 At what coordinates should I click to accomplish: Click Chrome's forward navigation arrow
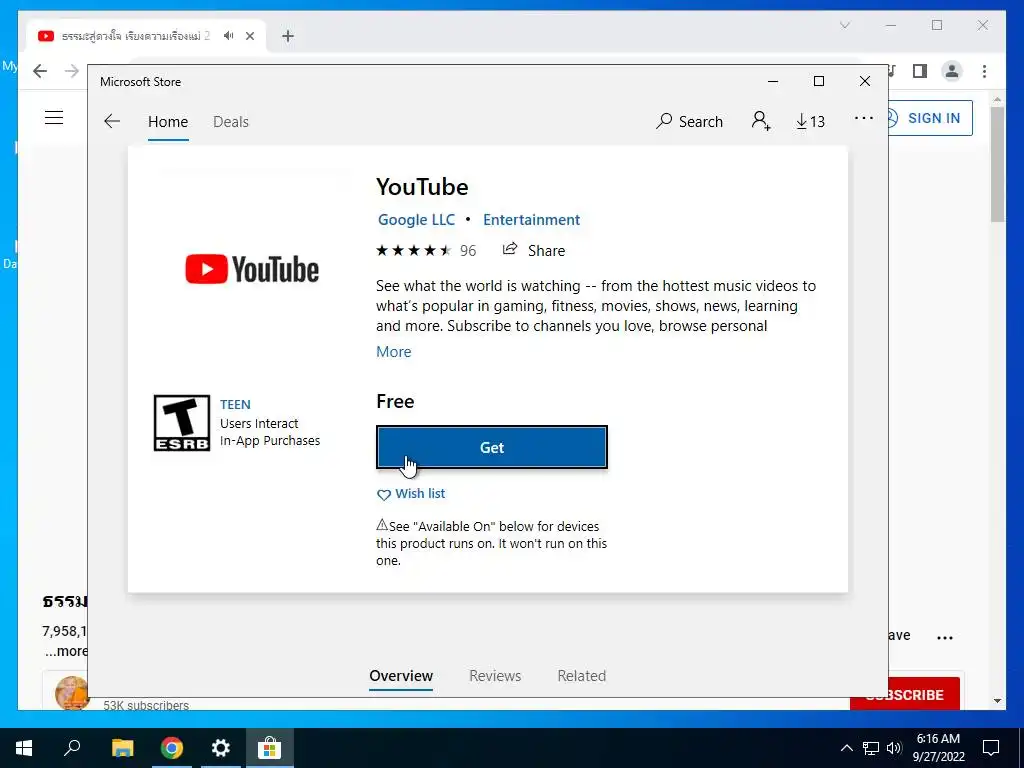pos(71,71)
